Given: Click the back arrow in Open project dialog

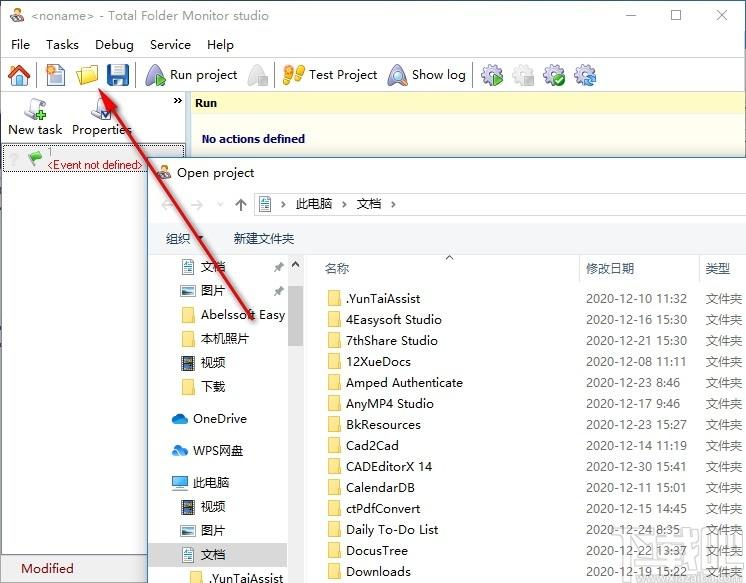Looking at the screenshot, I should coord(167,205).
